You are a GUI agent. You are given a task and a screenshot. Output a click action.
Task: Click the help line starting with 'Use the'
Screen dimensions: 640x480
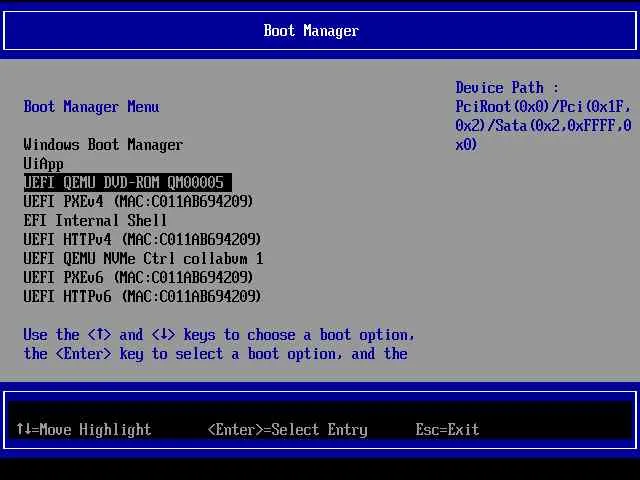pos(219,335)
